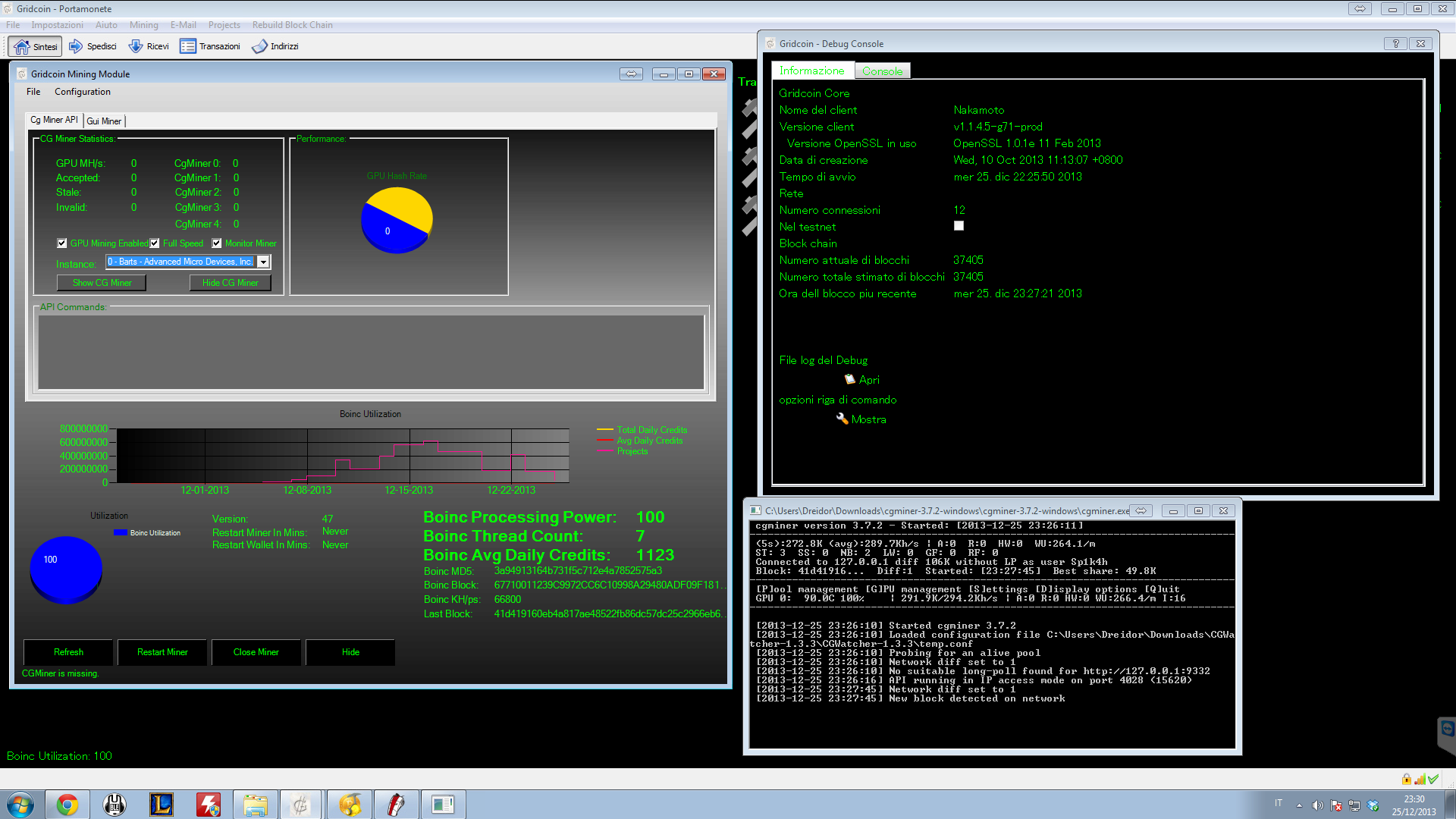The width and height of the screenshot is (1456, 819).
Task: Click inside the API Commands text area
Action: (x=372, y=353)
